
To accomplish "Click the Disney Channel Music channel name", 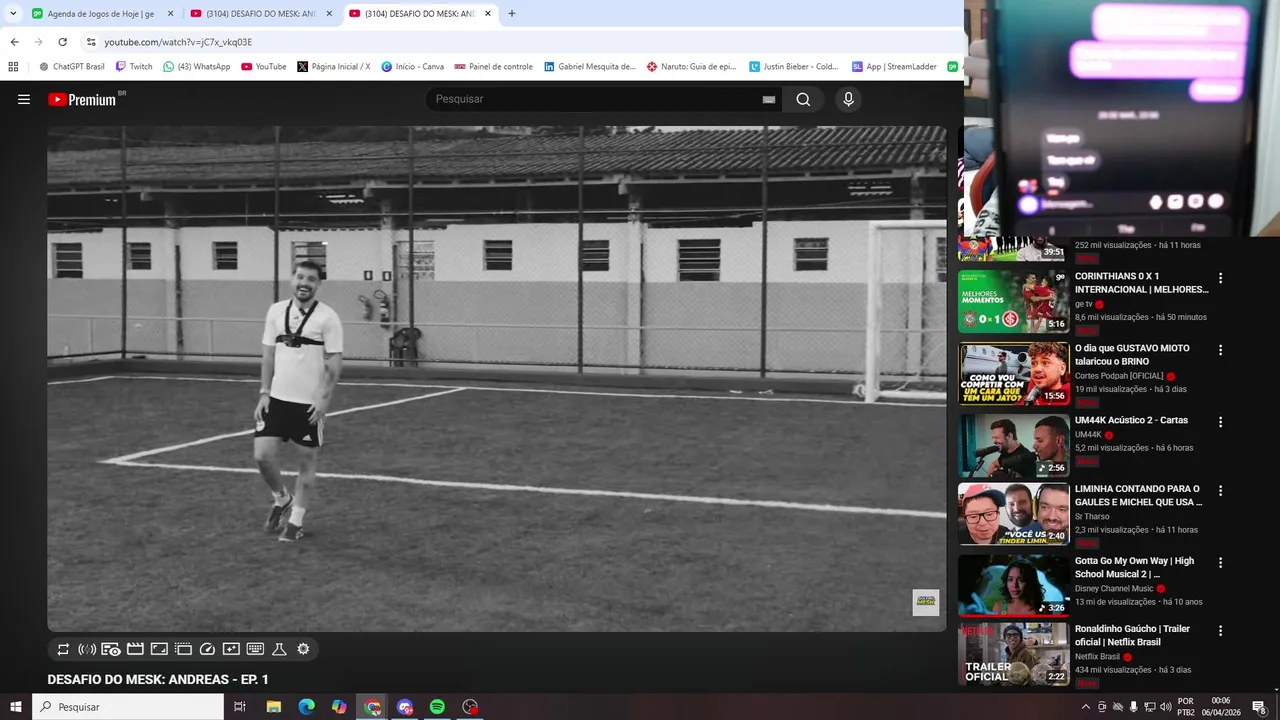I will [x=1114, y=589].
